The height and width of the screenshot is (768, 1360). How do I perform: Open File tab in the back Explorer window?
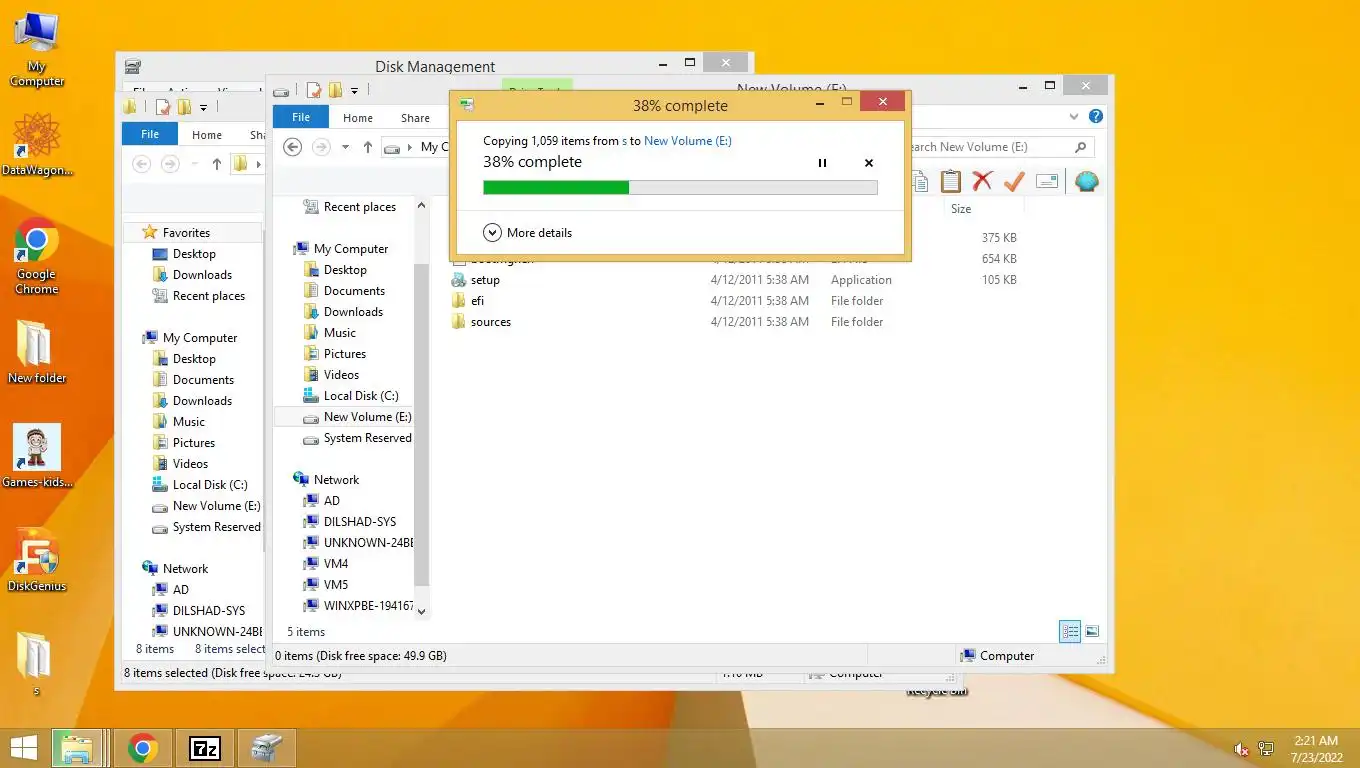[150, 134]
